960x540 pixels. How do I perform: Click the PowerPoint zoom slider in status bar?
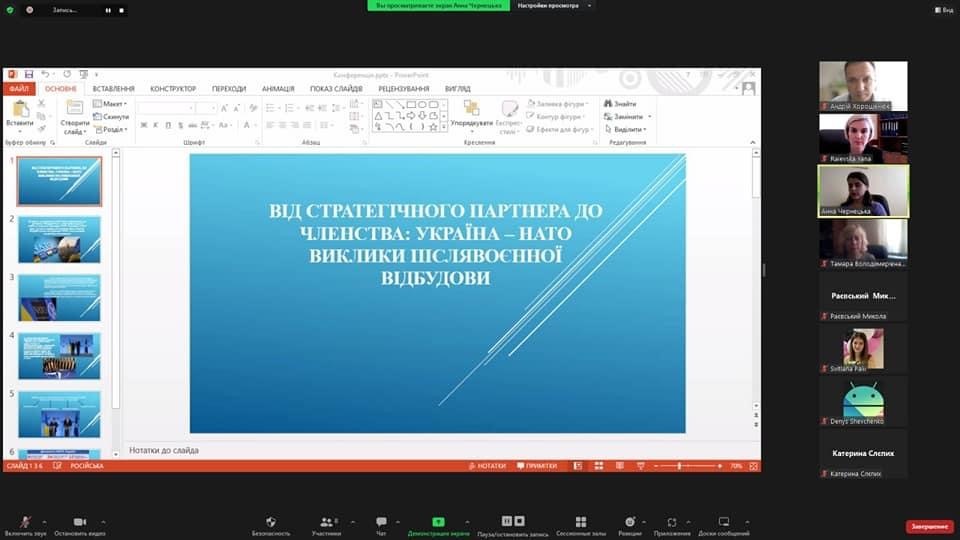pos(680,466)
